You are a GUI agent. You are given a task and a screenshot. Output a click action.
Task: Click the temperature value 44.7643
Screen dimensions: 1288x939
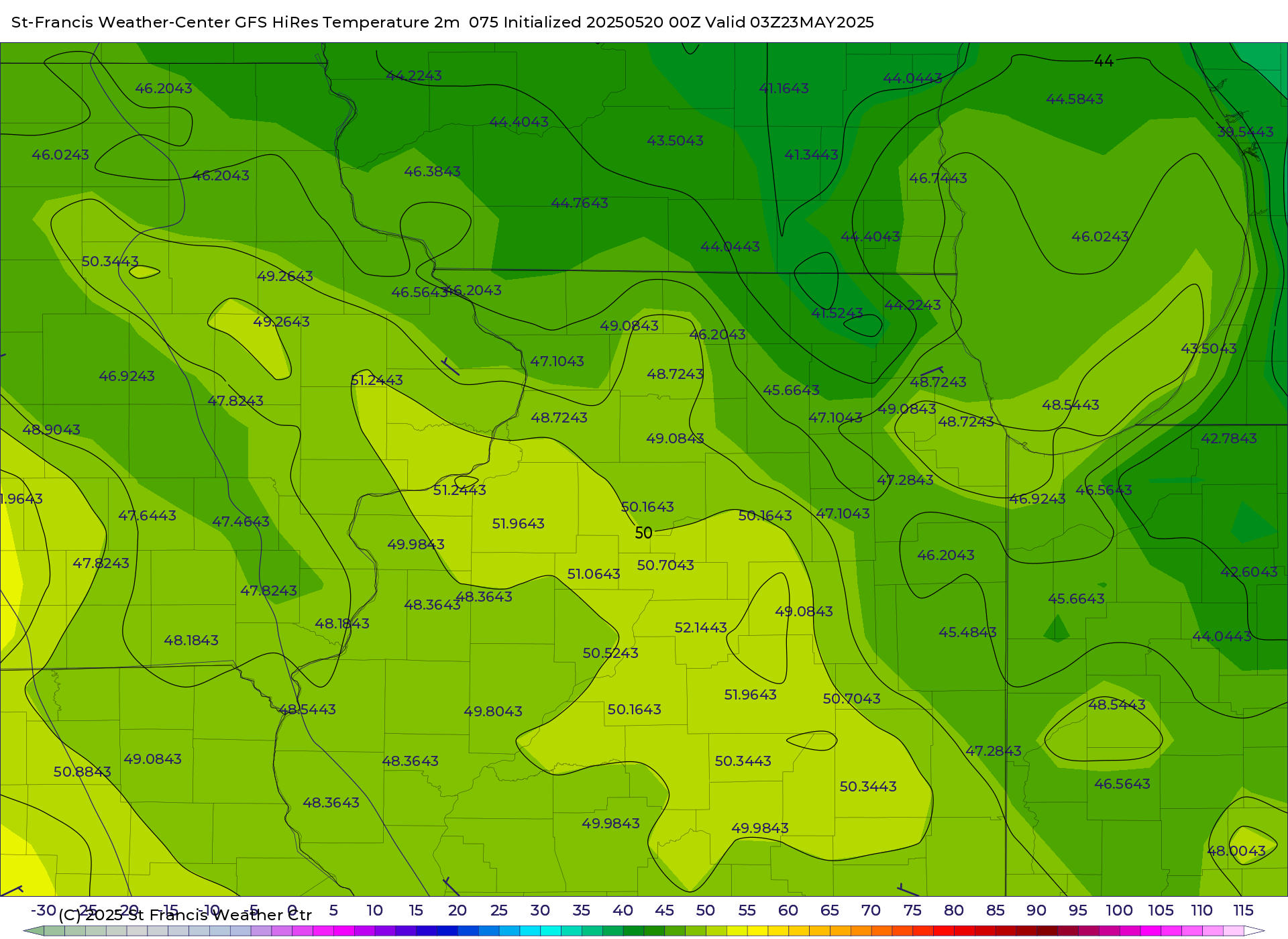click(580, 203)
